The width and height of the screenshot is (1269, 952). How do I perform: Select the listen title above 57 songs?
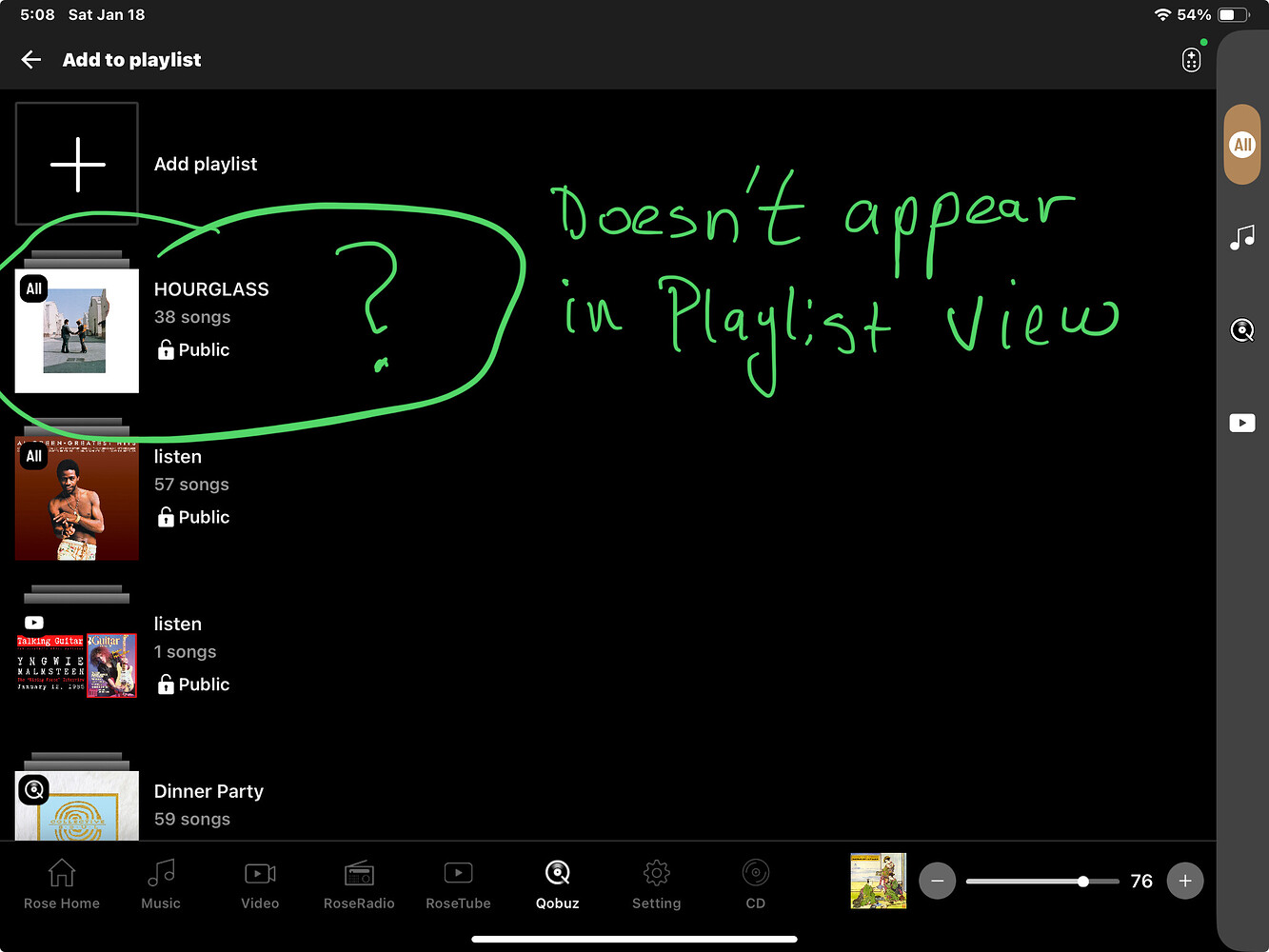point(178,457)
